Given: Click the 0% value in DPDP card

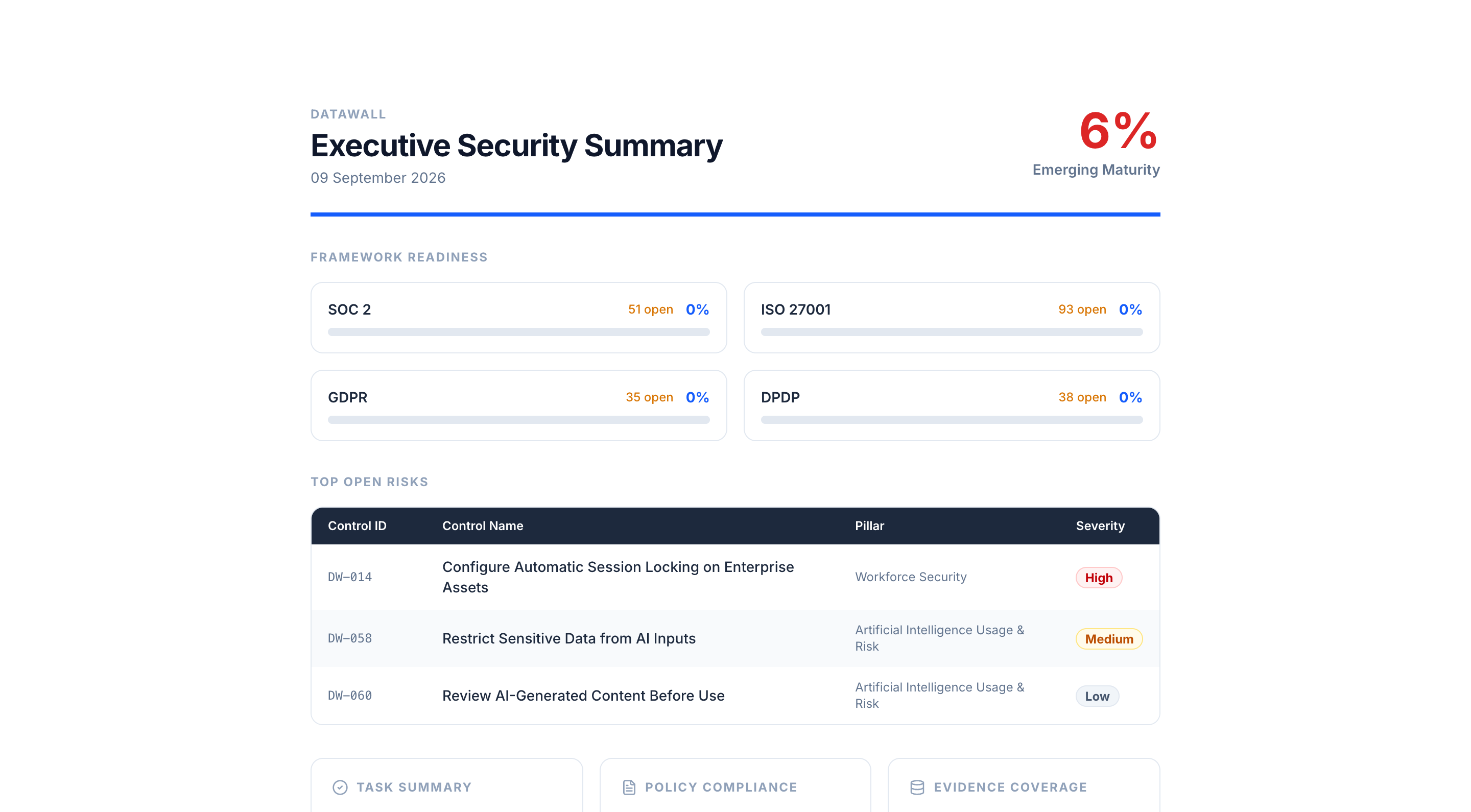Looking at the screenshot, I should 1130,397.
